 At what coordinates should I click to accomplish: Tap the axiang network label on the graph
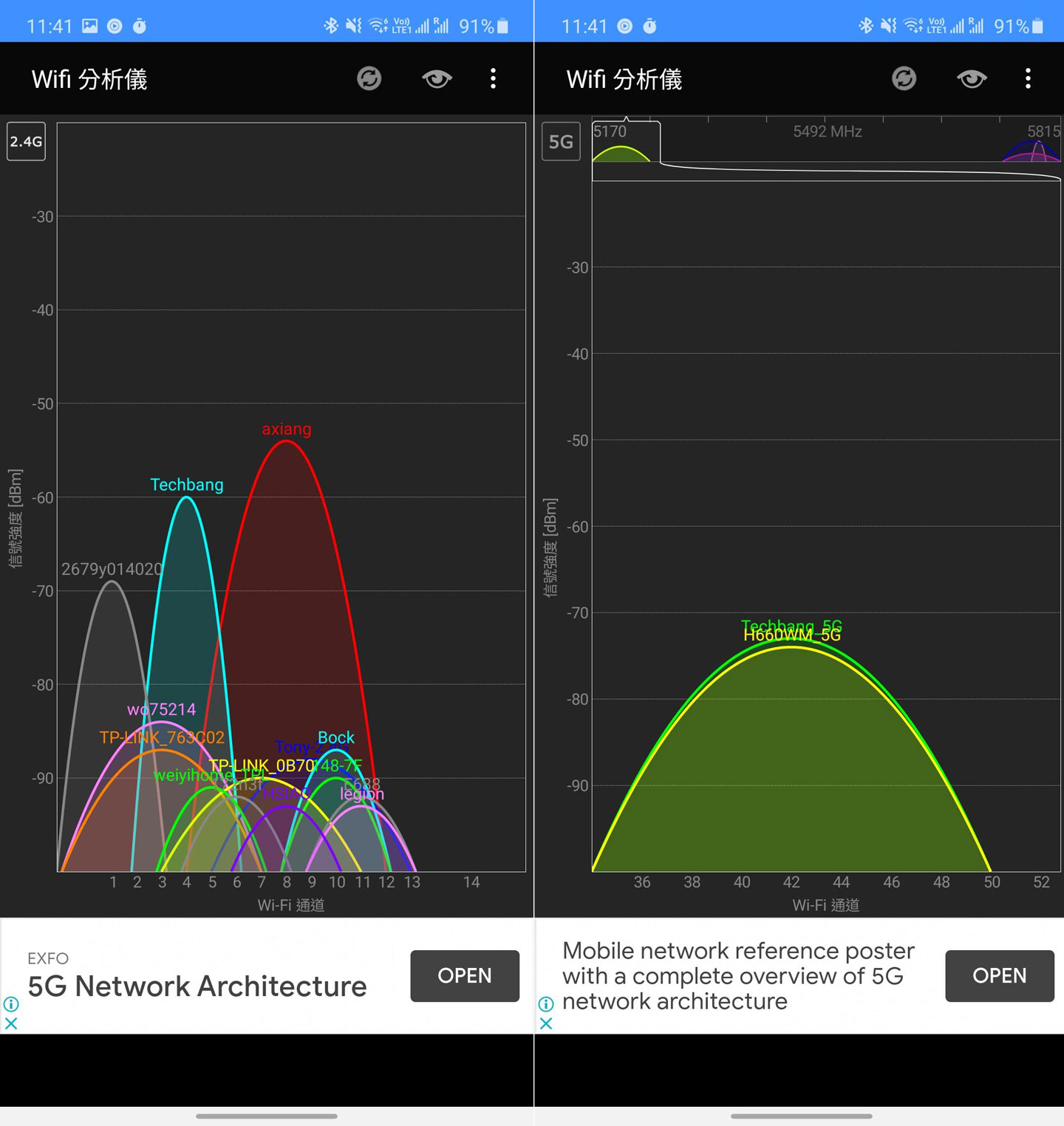pyautogui.click(x=287, y=429)
